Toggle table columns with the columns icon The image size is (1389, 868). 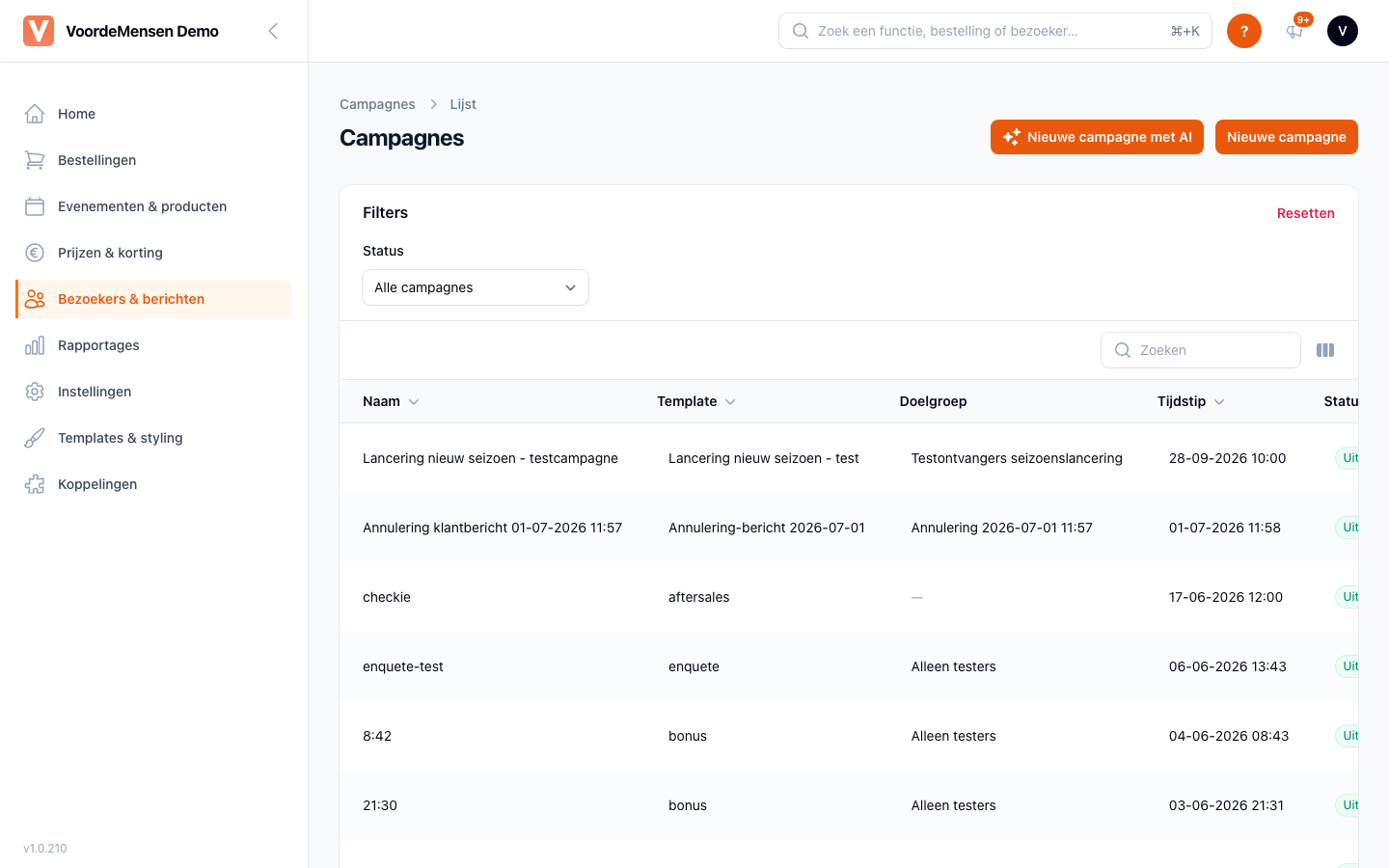pos(1325,350)
